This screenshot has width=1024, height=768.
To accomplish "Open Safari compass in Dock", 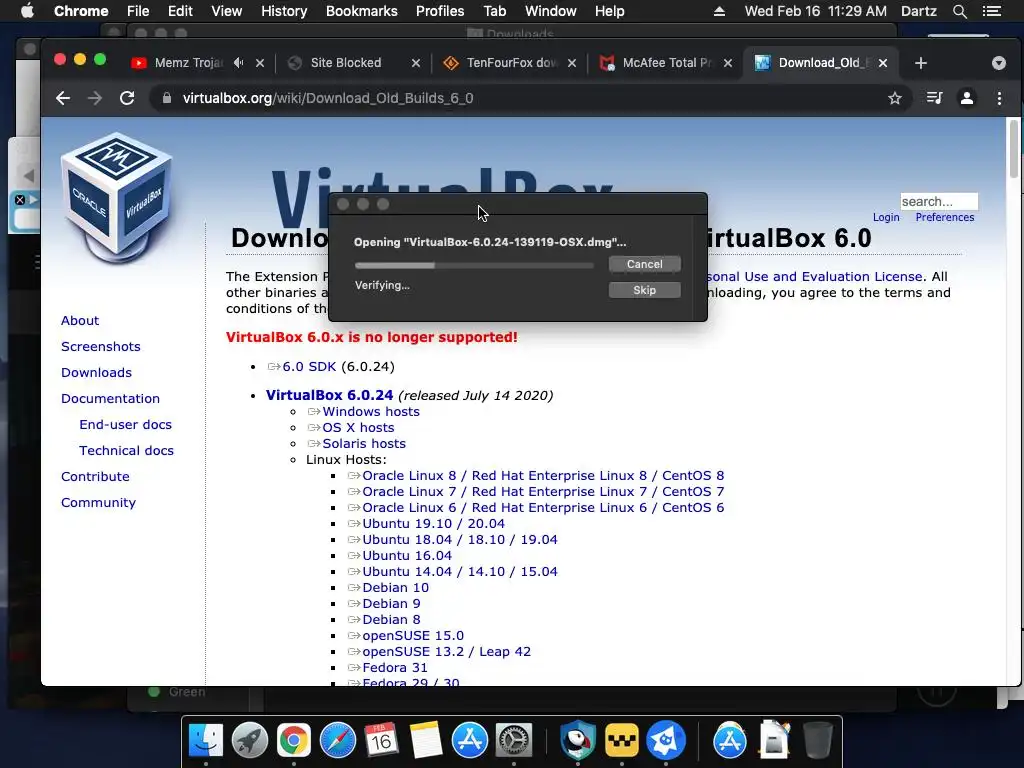I will coord(338,741).
